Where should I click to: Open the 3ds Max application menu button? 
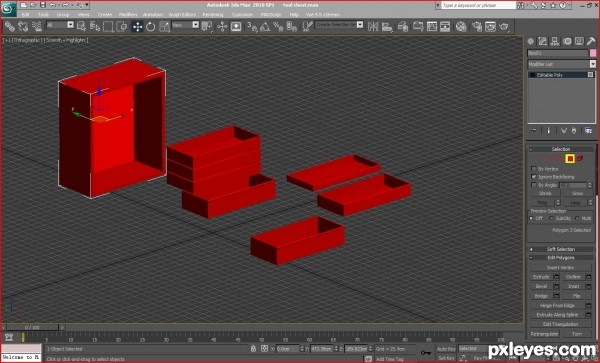9,9
